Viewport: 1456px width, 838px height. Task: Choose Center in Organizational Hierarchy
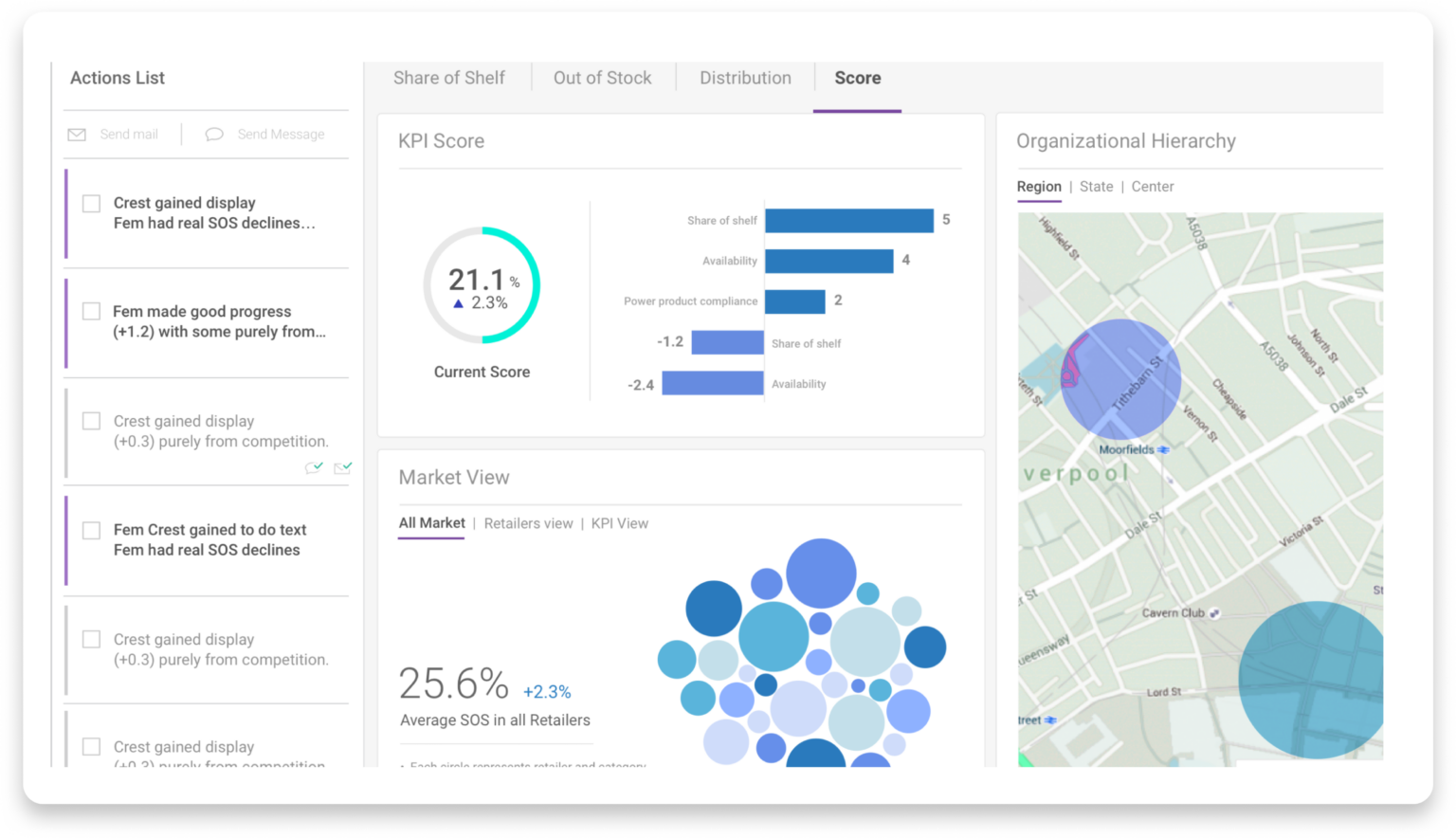point(1152,187)
